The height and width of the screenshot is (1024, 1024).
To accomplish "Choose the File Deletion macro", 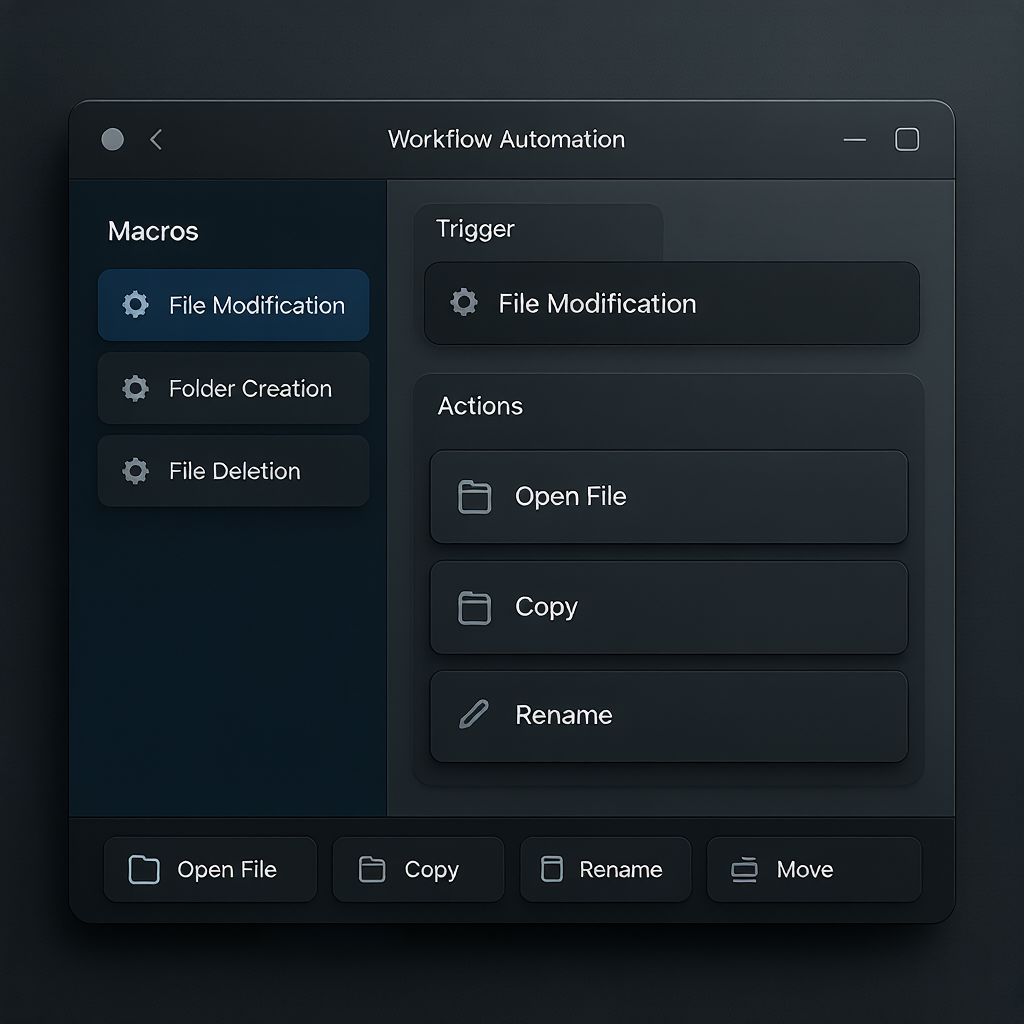I will tap(234, 471).
